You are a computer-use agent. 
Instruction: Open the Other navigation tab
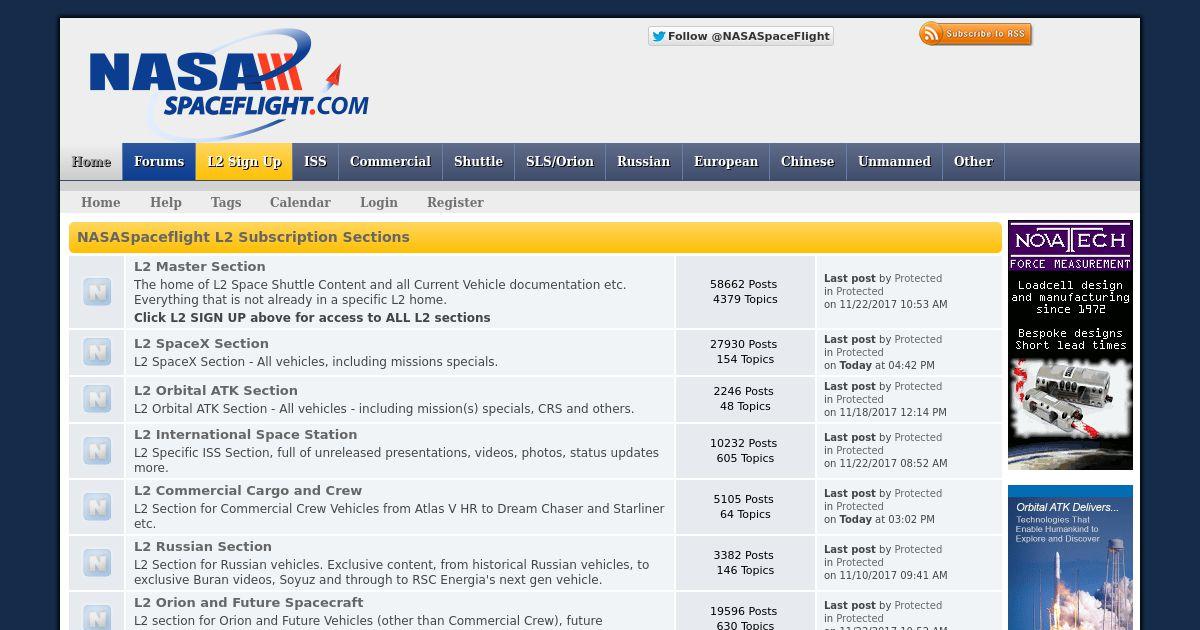point(973,161)
